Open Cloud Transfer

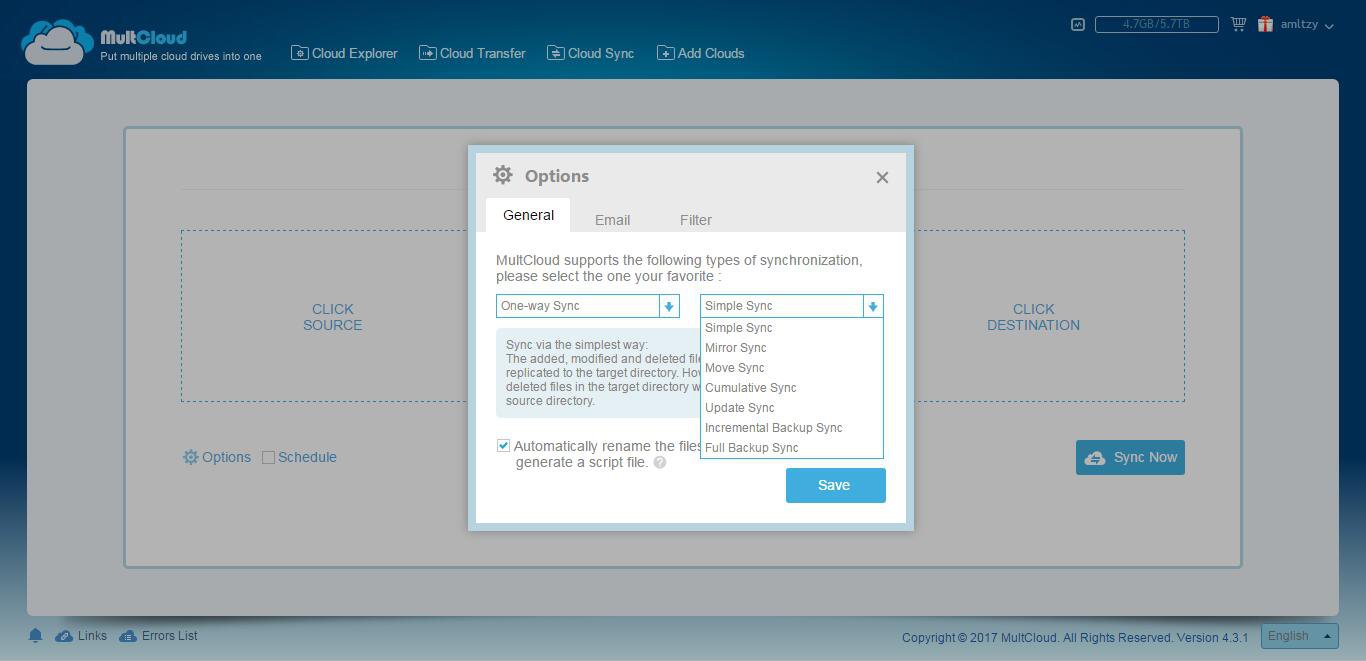coord(472,53)
